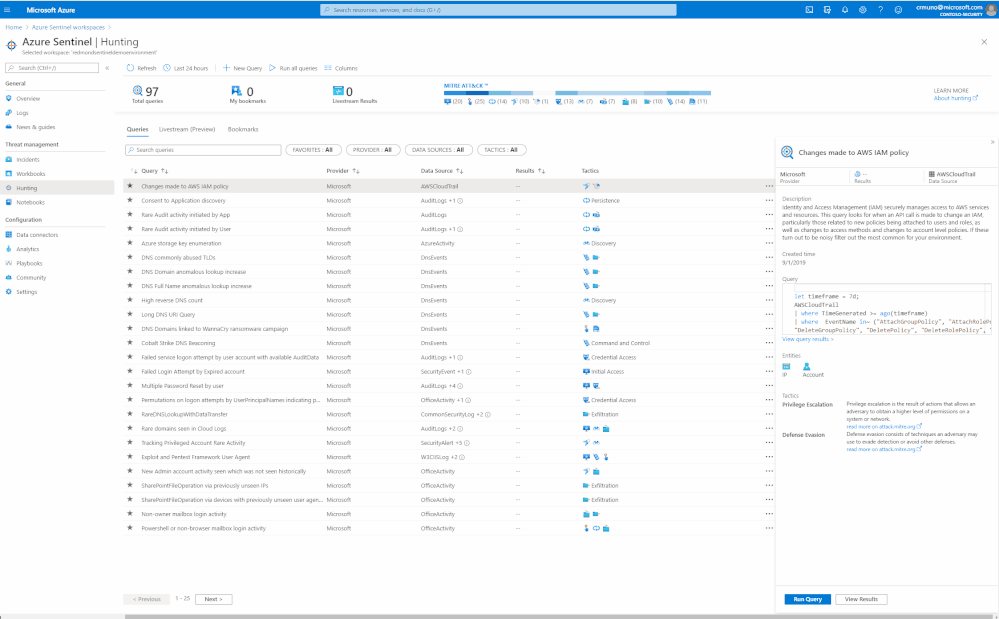Open the Azure portal hamburger menu

point(8,10)
